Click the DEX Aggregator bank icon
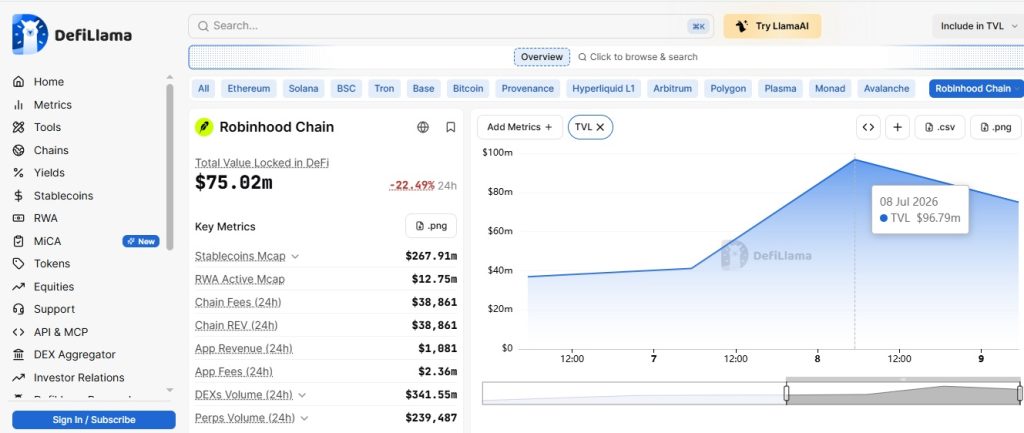 coord(18,355)
